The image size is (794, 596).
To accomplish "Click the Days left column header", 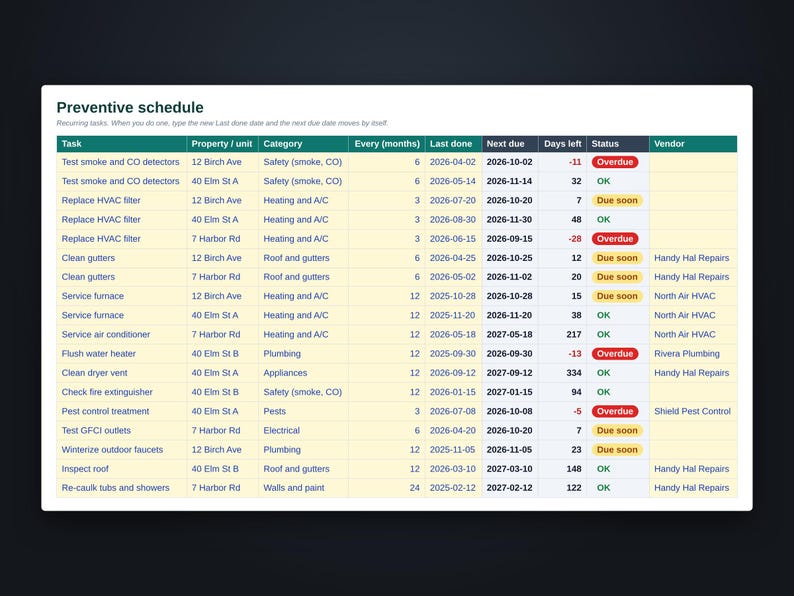I will [562, 144].
